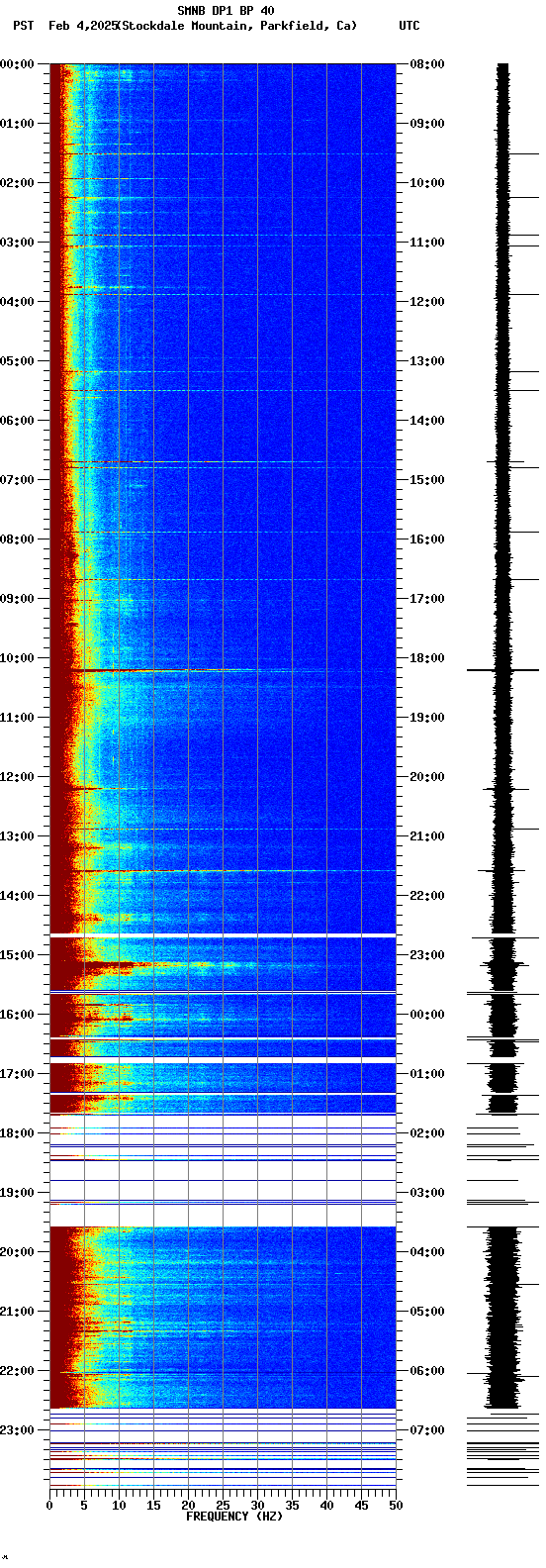Click the 03:00 UTC label on right axis
The width and height of the screenshot is (546, 1568).
(x=427, y=1193)
